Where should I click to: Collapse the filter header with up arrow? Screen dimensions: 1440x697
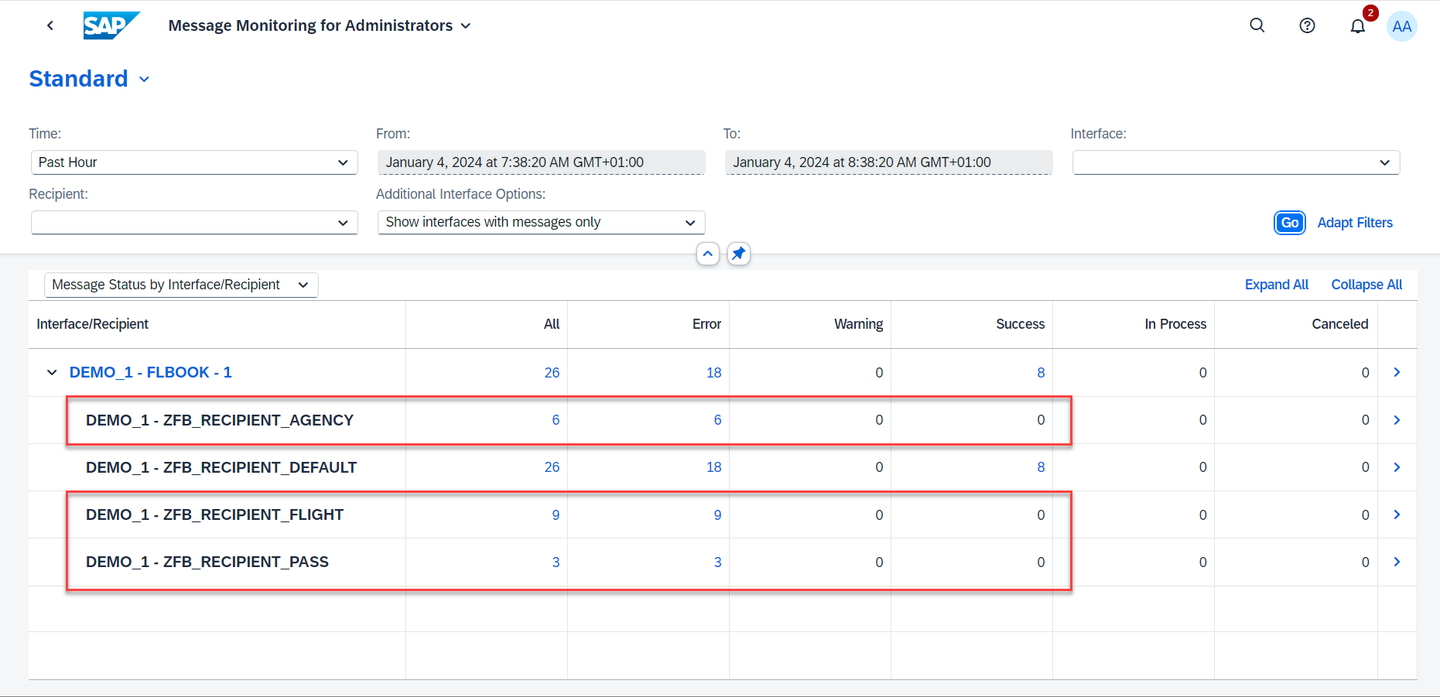[708, 254]
